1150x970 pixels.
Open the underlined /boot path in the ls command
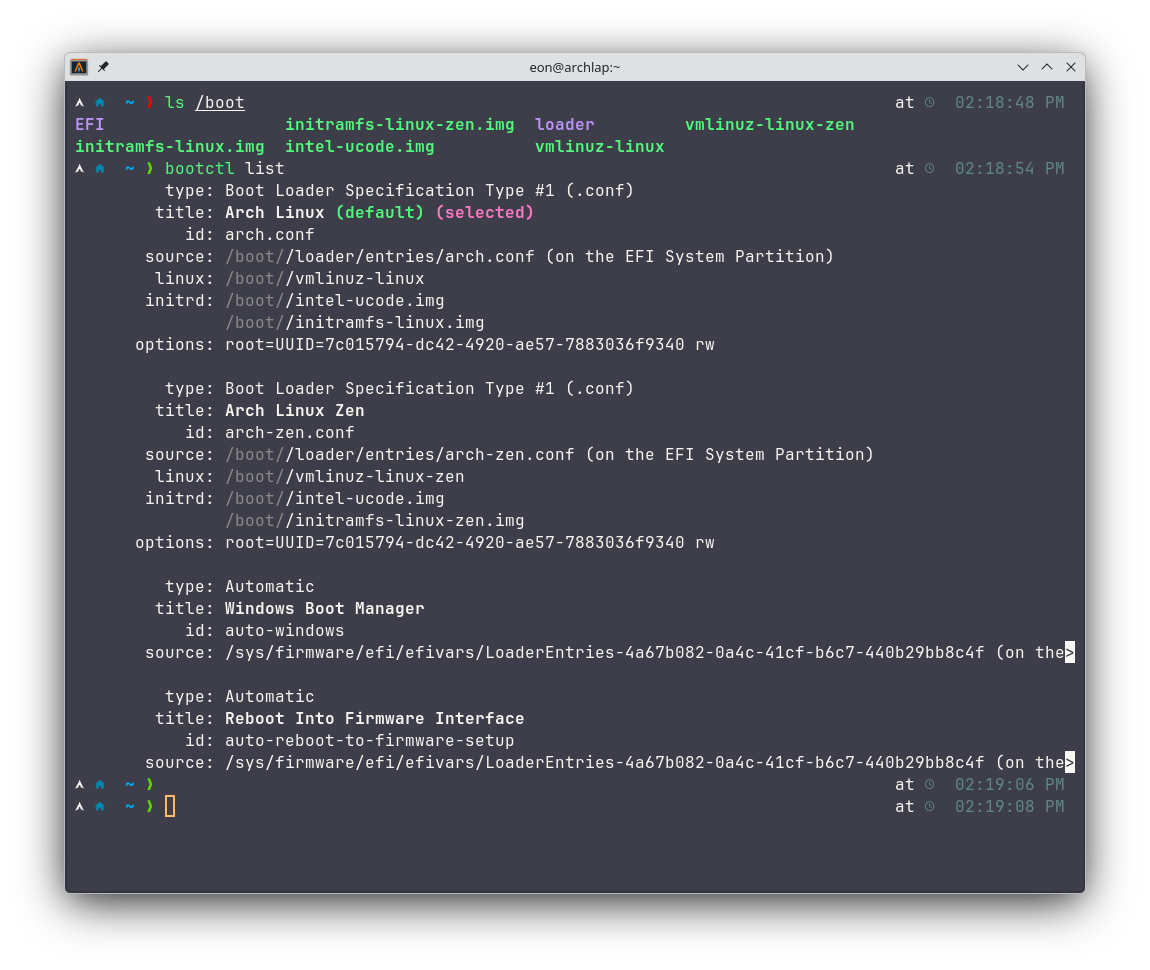[x=220, y=102]
